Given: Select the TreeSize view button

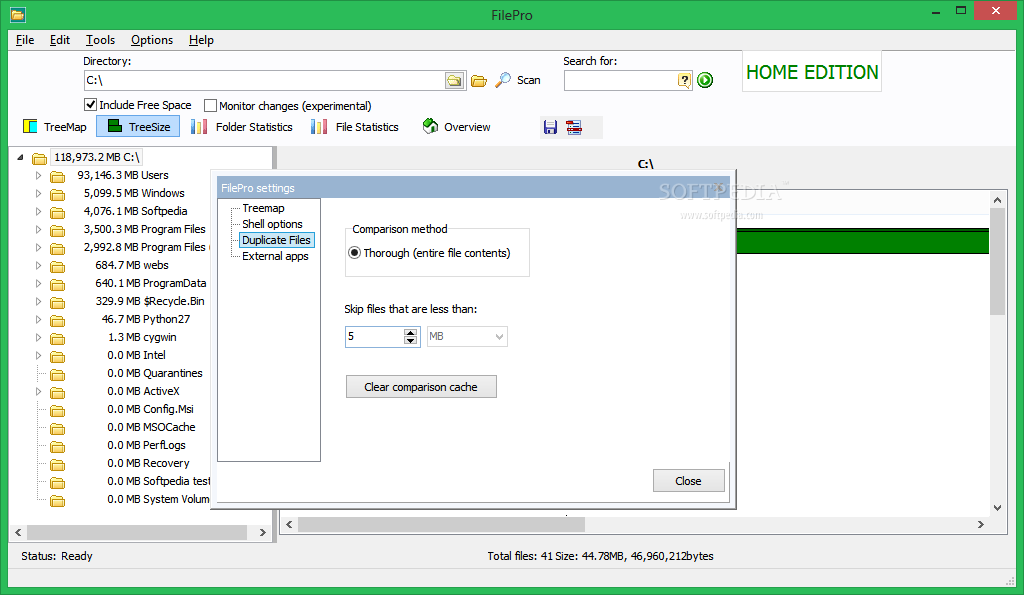Looking at the screenshot, I should (x=138, y=127).
